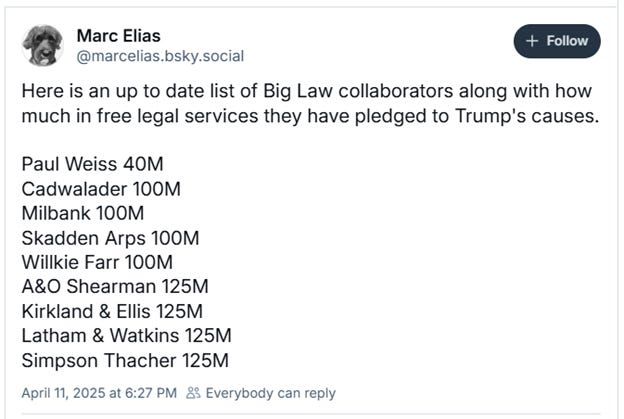Select the A&O Shearman 125M line

[115, 287]
